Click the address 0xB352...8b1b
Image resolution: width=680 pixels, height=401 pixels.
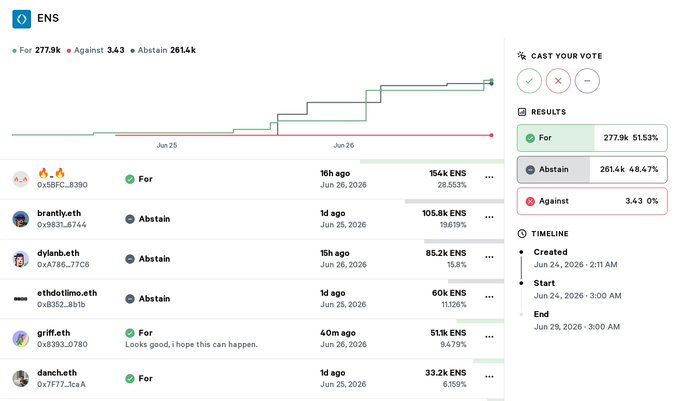(x=61, y=304)
